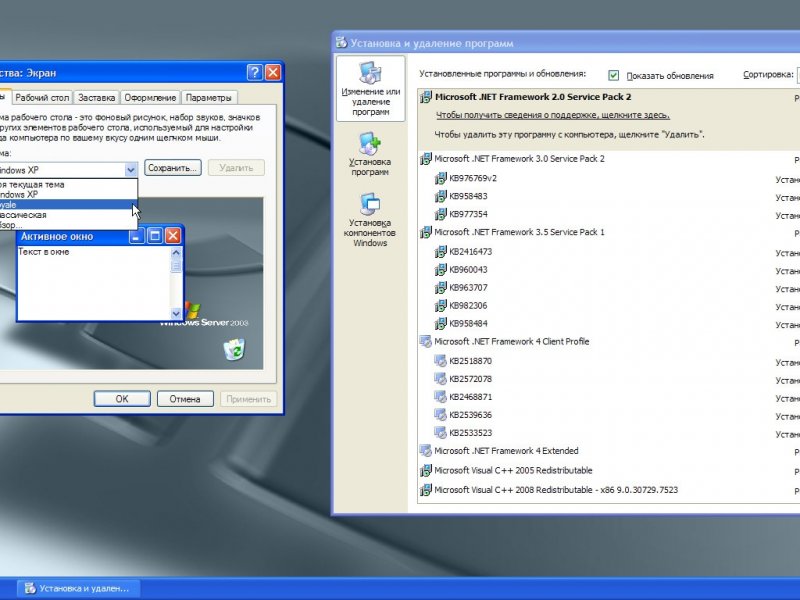
Task: Pick the Windows XP theme in the dropdown list
Action: pos(68,194)
